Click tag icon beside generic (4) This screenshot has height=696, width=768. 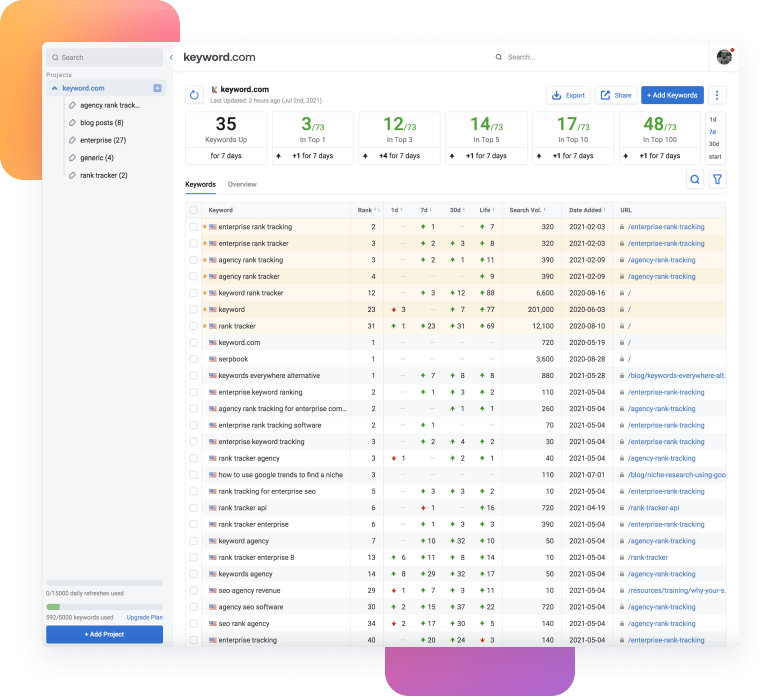pos(72,158)
